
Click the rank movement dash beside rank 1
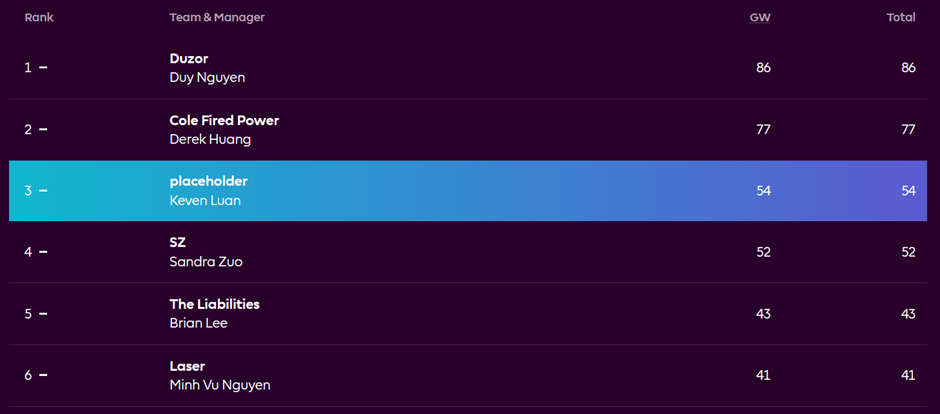coord(43,68)
